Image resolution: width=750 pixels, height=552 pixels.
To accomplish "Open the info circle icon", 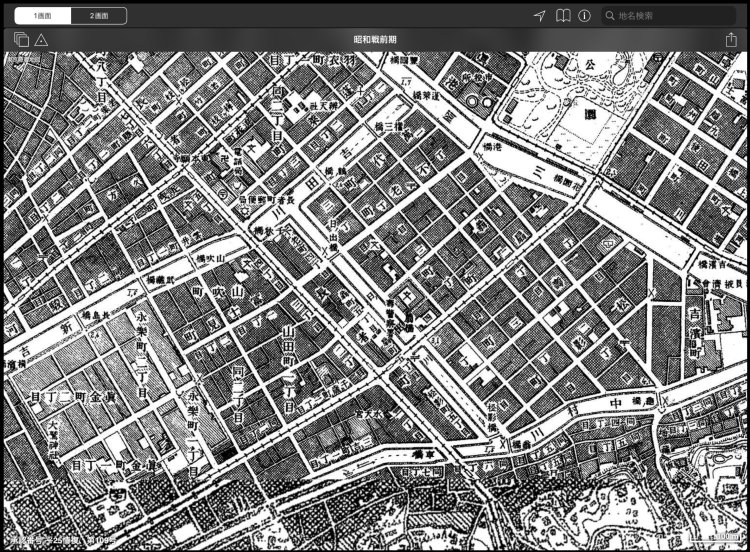I will [x=584, y=16].
